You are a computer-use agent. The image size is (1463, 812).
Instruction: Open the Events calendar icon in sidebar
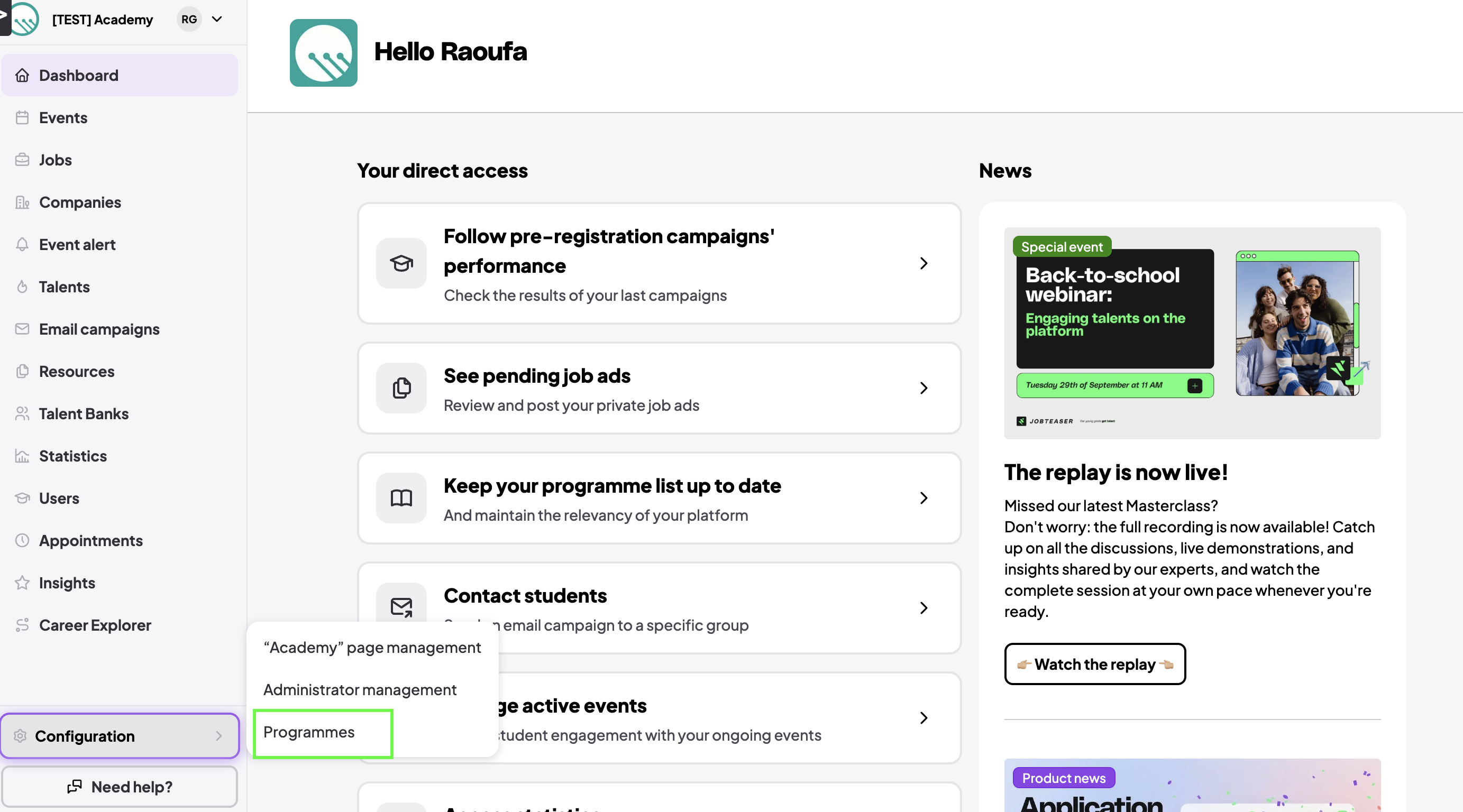22,117
